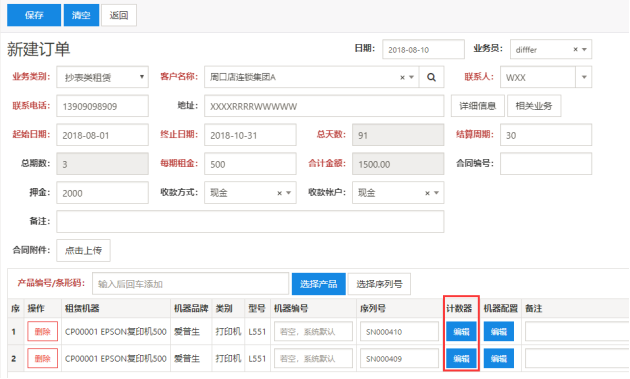Edit 机器配置 for row 2

click(x=499, y=358)
